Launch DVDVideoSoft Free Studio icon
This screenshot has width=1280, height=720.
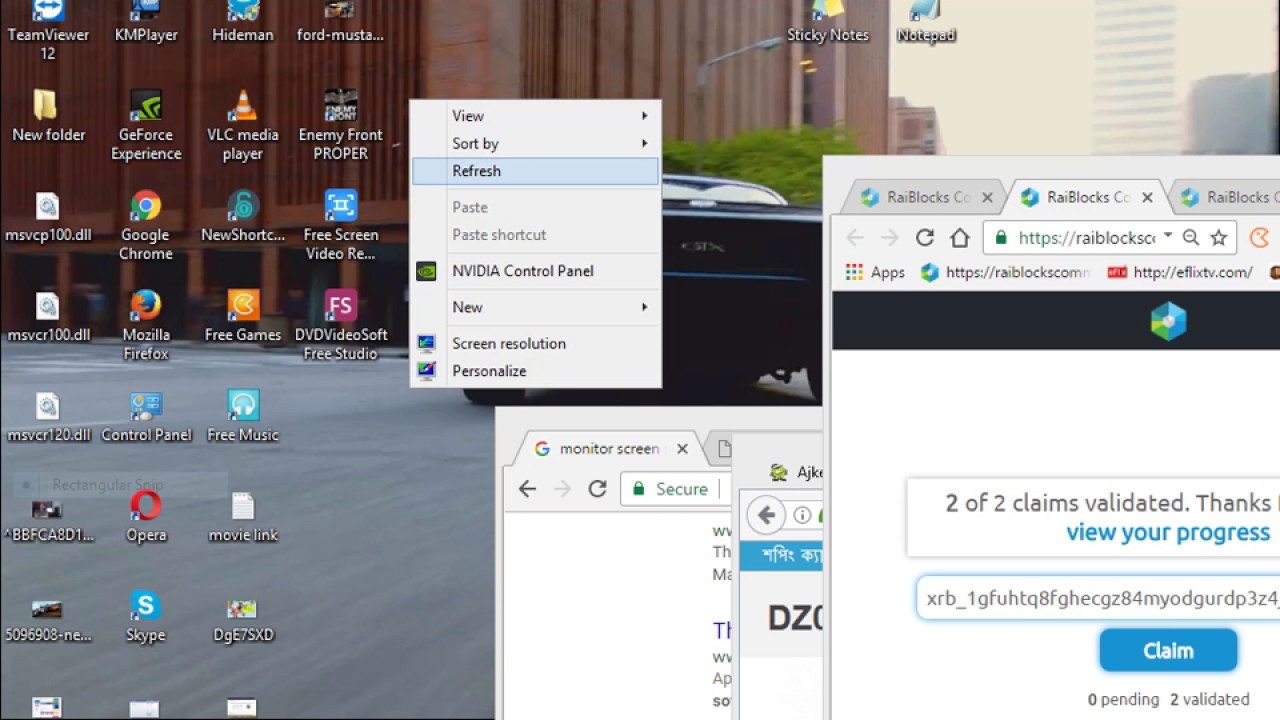tap(340, 325)
